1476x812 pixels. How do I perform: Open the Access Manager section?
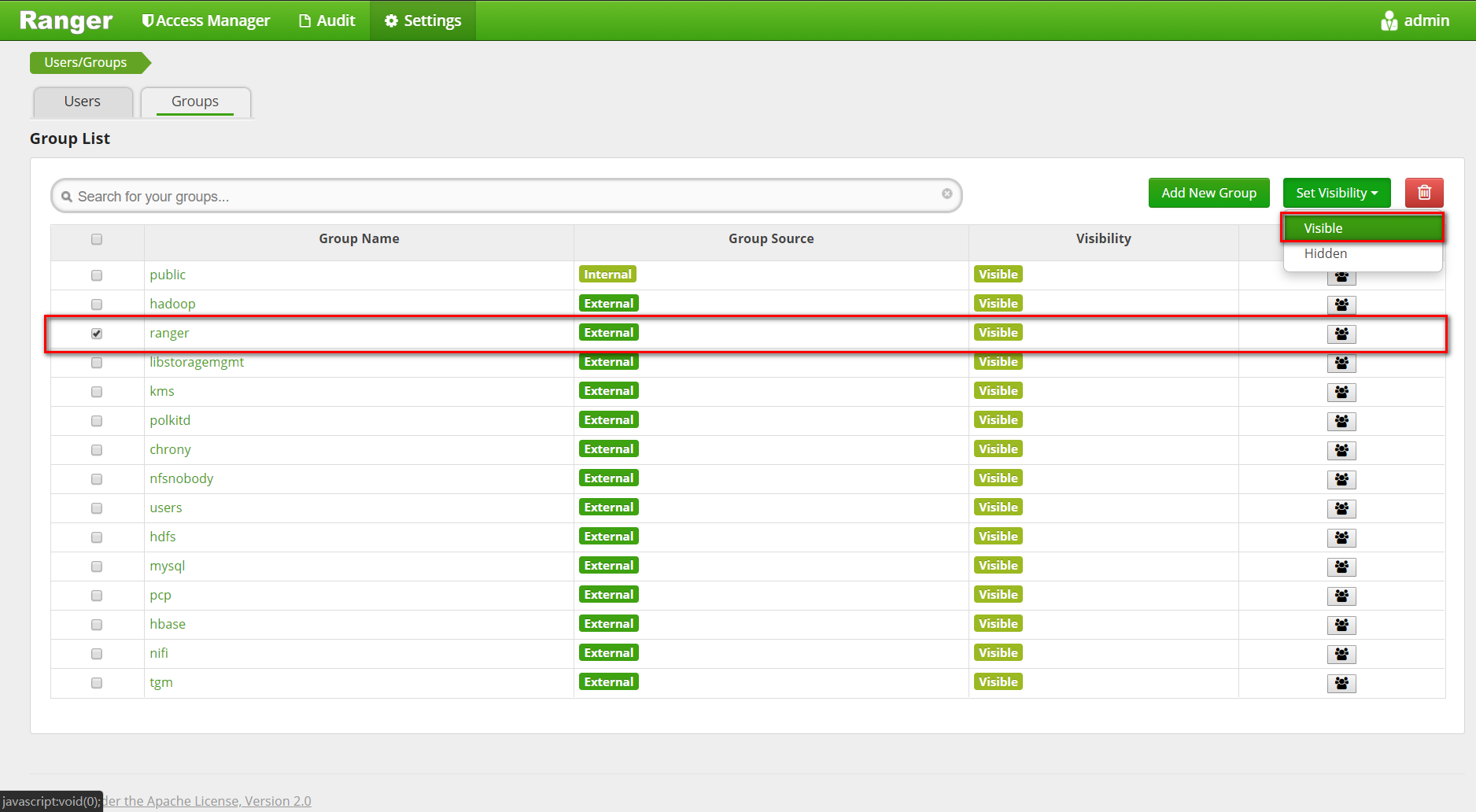[x=205, y=20]
